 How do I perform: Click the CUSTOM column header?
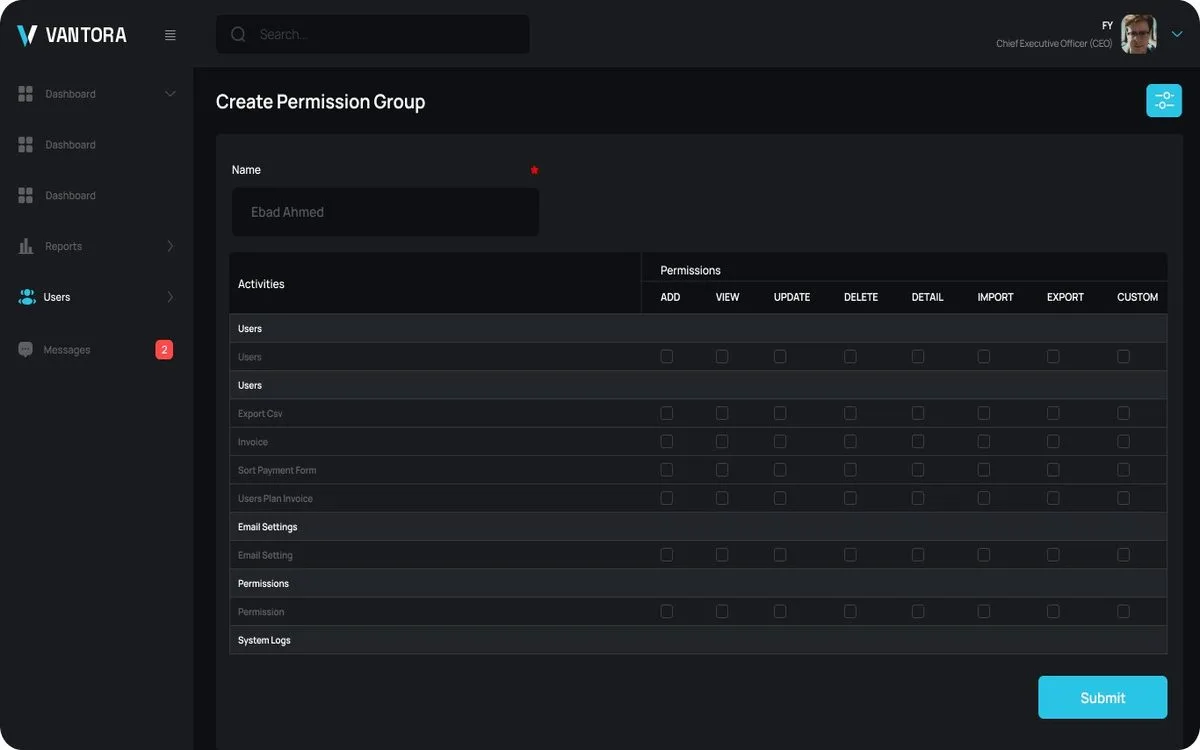point(1137,297)
